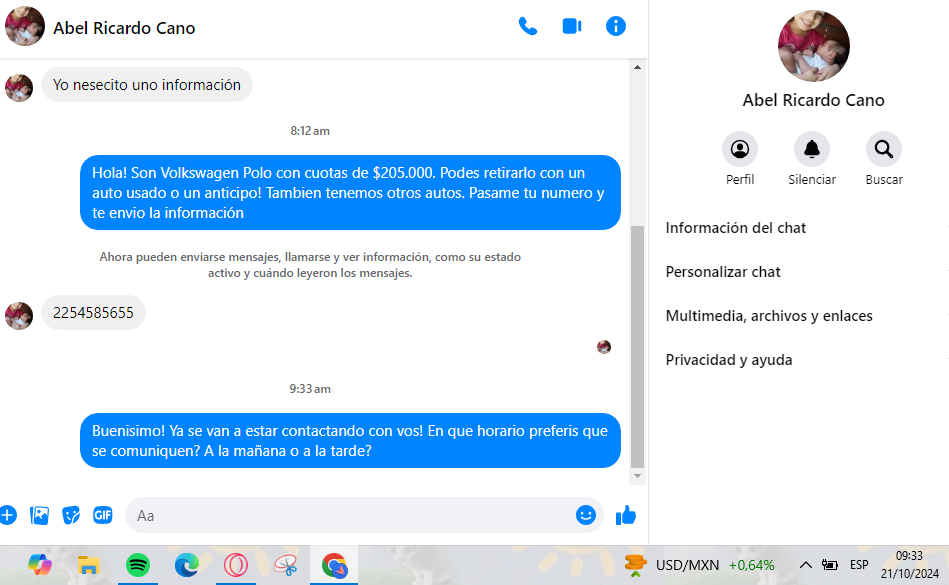Open the emoji picker in message box
This screenshot has height=585, width=949.
(586, 515)
